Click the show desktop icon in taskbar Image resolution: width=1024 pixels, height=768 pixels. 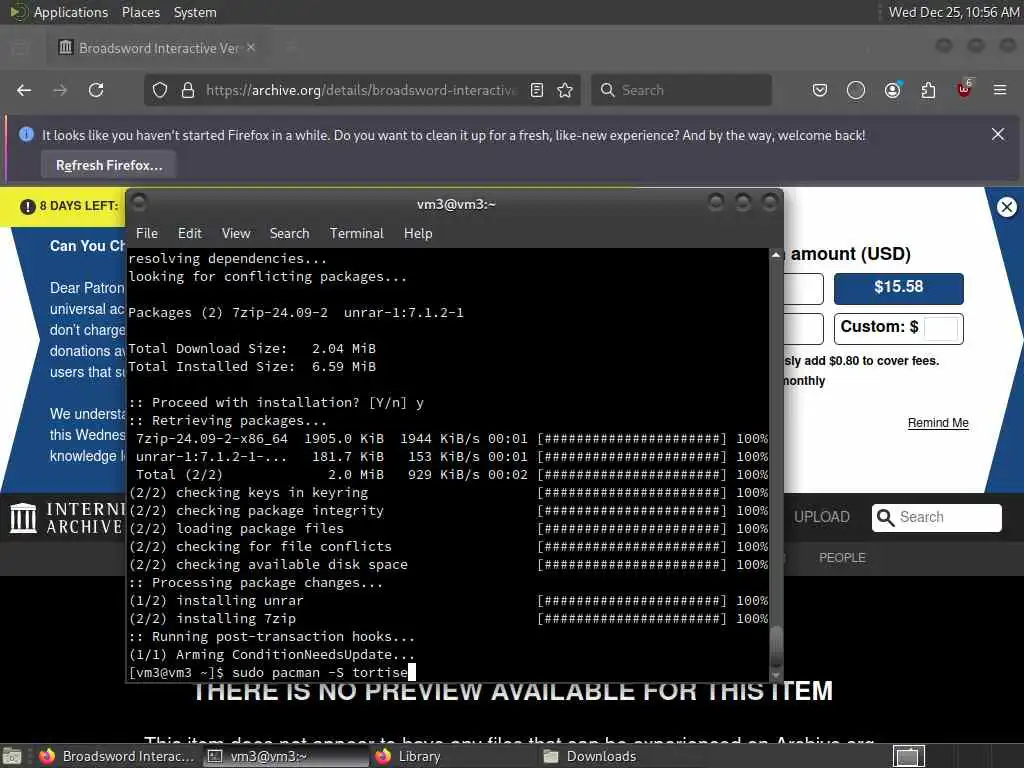pos(12,756)
